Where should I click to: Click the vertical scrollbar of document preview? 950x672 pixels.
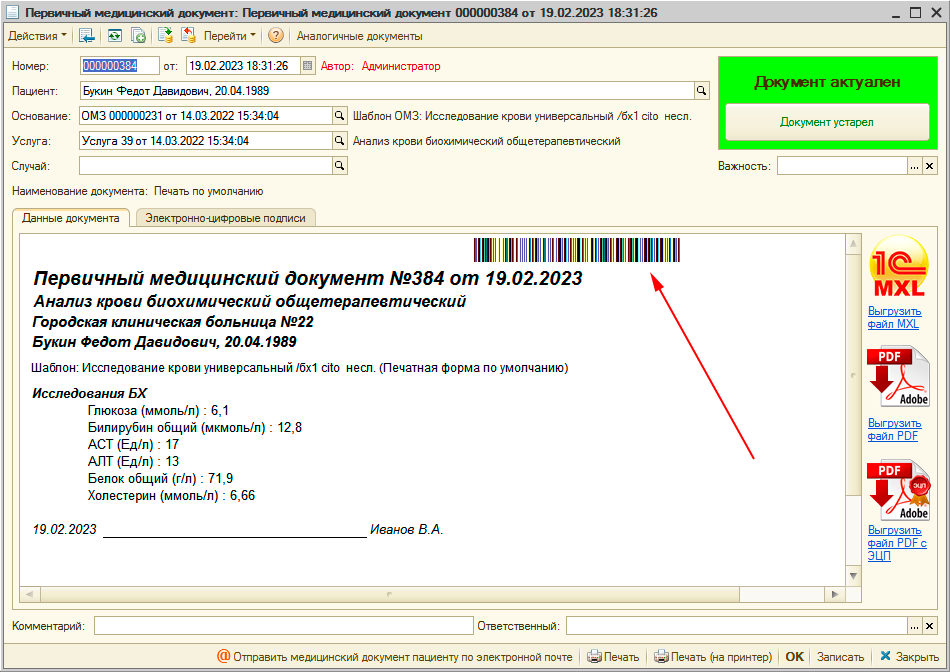point(853,400)
